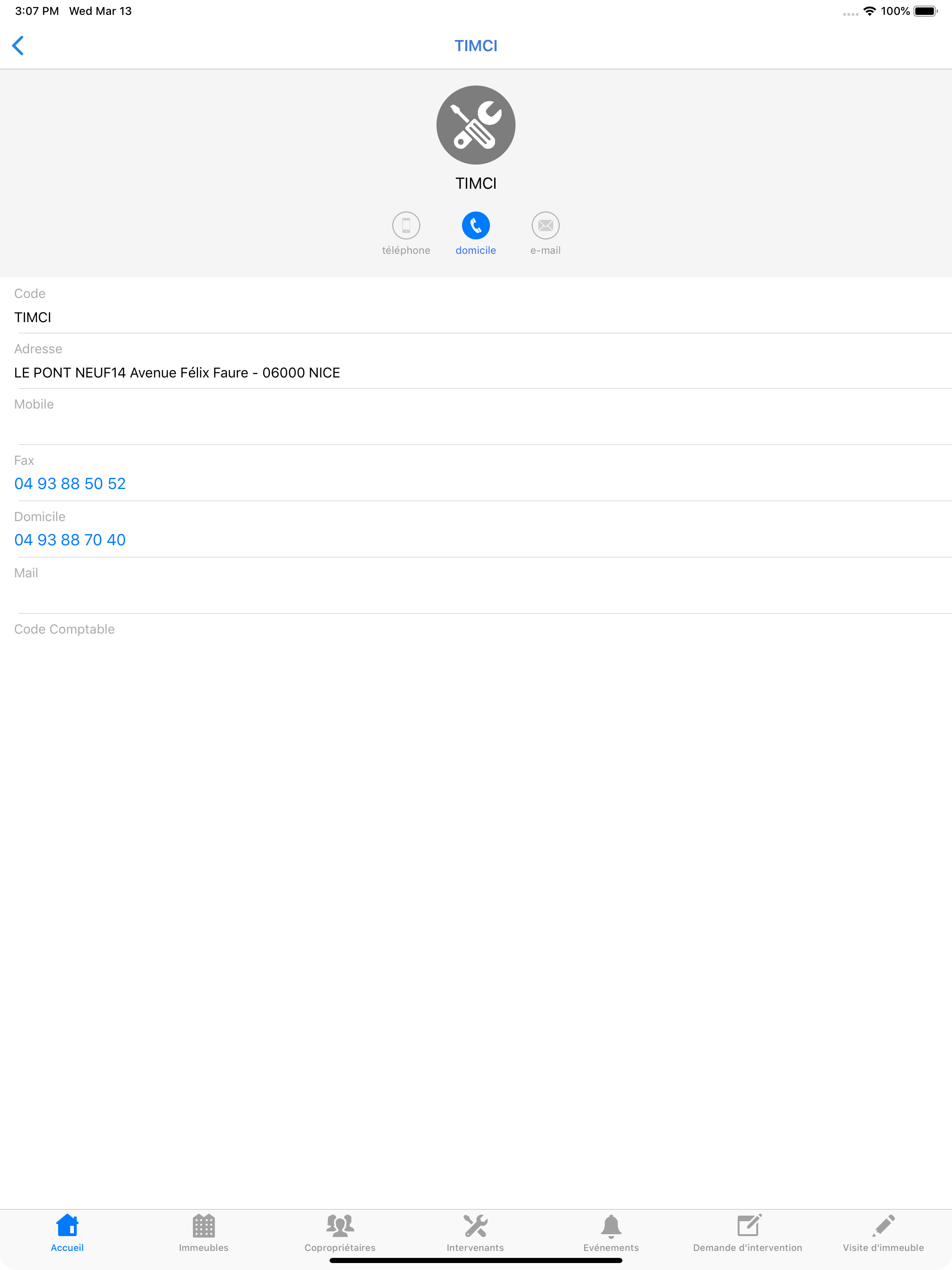Open the Accueil home tab
This screenshot has height=1270, width=952.
click(x=67, y=1233)
